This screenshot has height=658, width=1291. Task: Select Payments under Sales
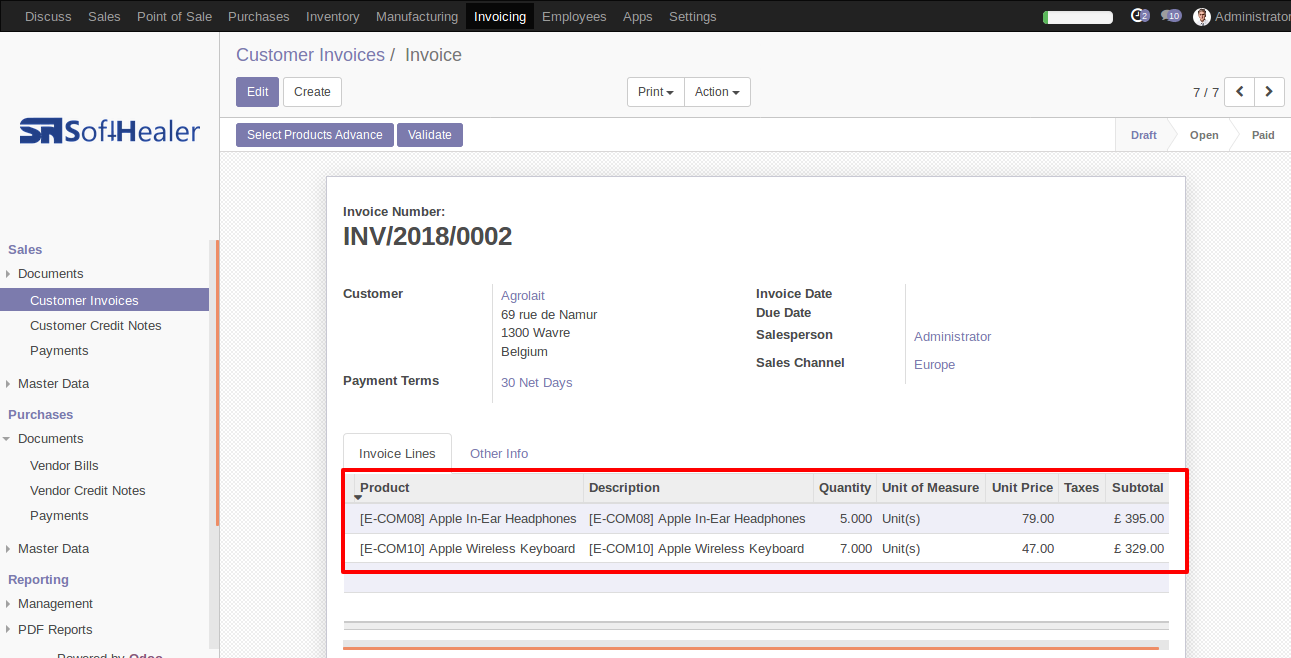(59, 351)
